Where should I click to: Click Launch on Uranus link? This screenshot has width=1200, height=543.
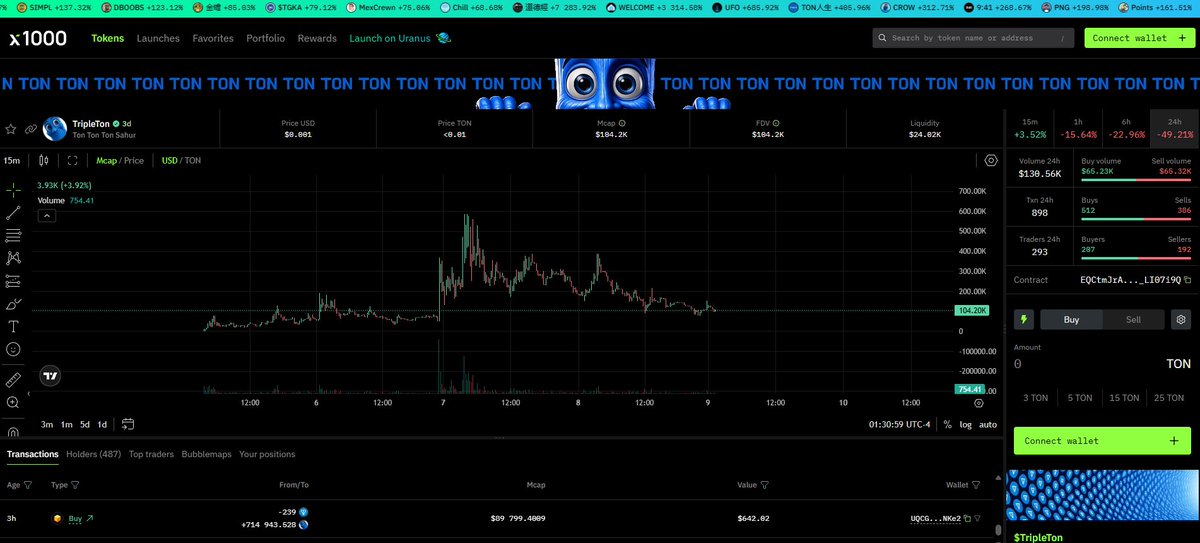(x=400, y=38)
